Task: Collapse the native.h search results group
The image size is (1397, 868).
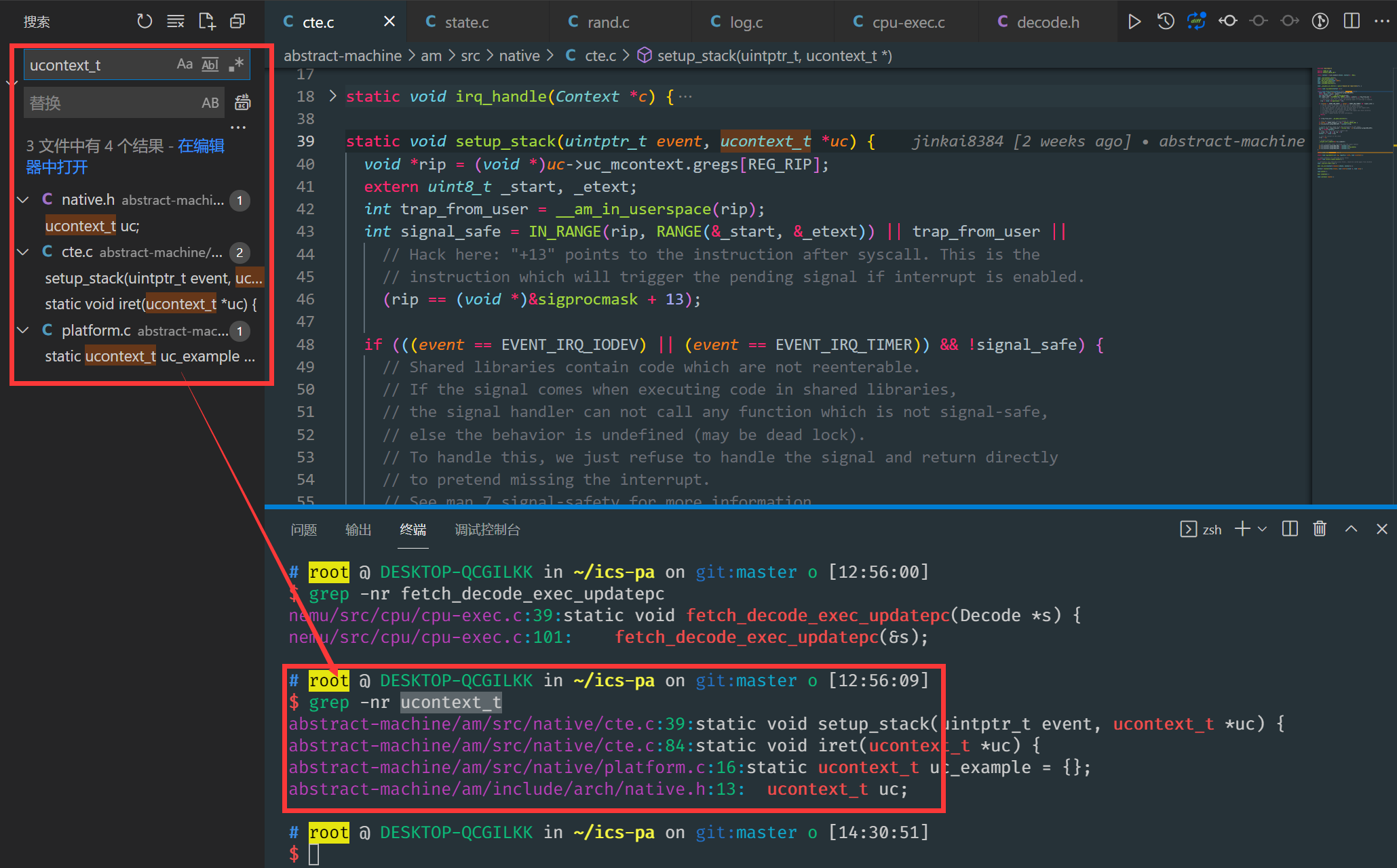Action: (22, 199)
